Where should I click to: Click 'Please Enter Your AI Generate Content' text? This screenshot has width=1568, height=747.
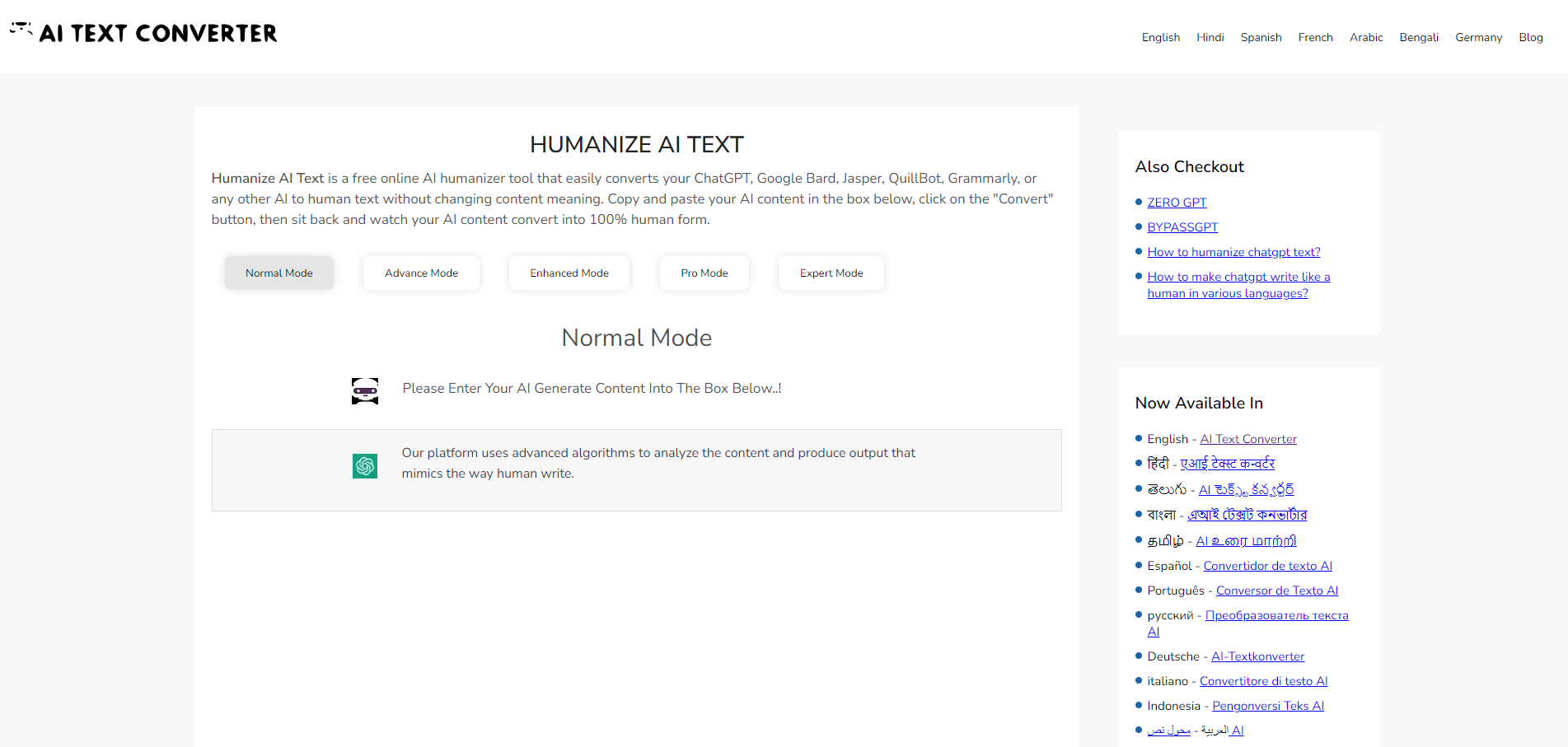[592, 388]
